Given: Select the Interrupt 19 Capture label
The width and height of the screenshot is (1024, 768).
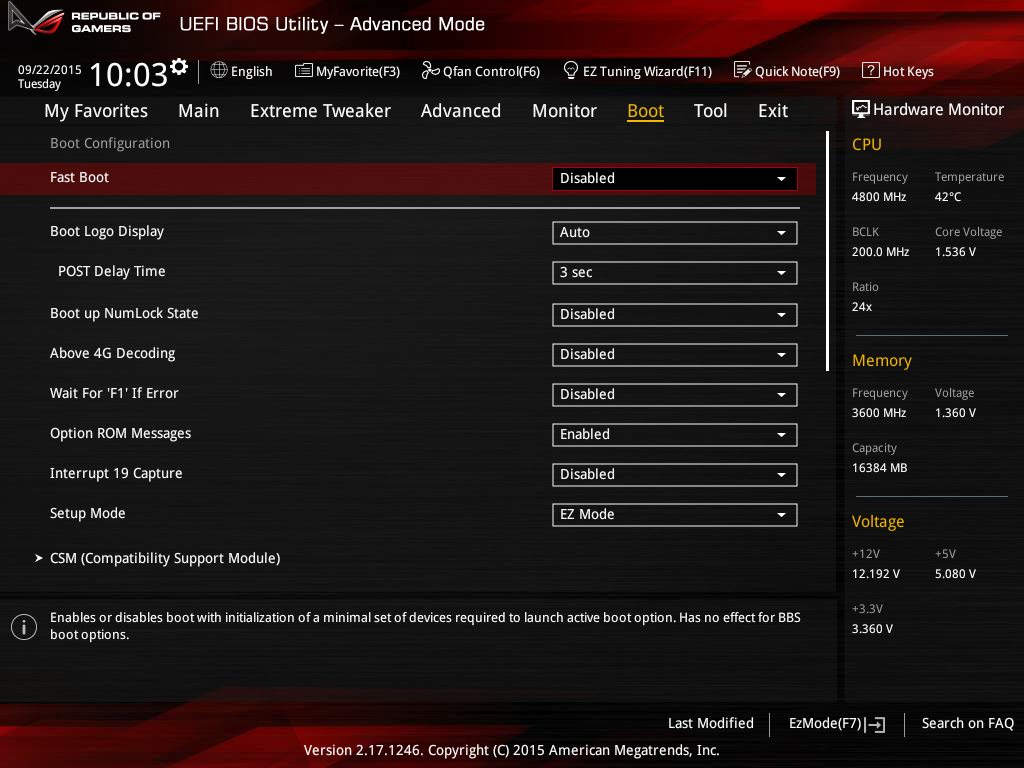Looking at the screenshot, I should (116, 473).
